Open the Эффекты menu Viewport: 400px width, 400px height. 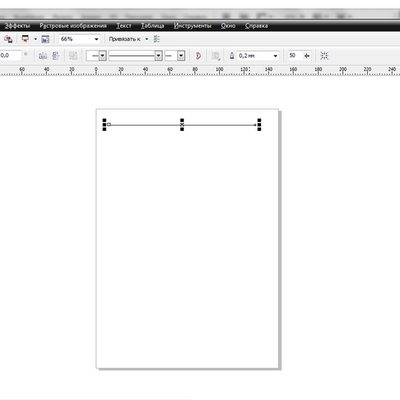pos(17,26)
